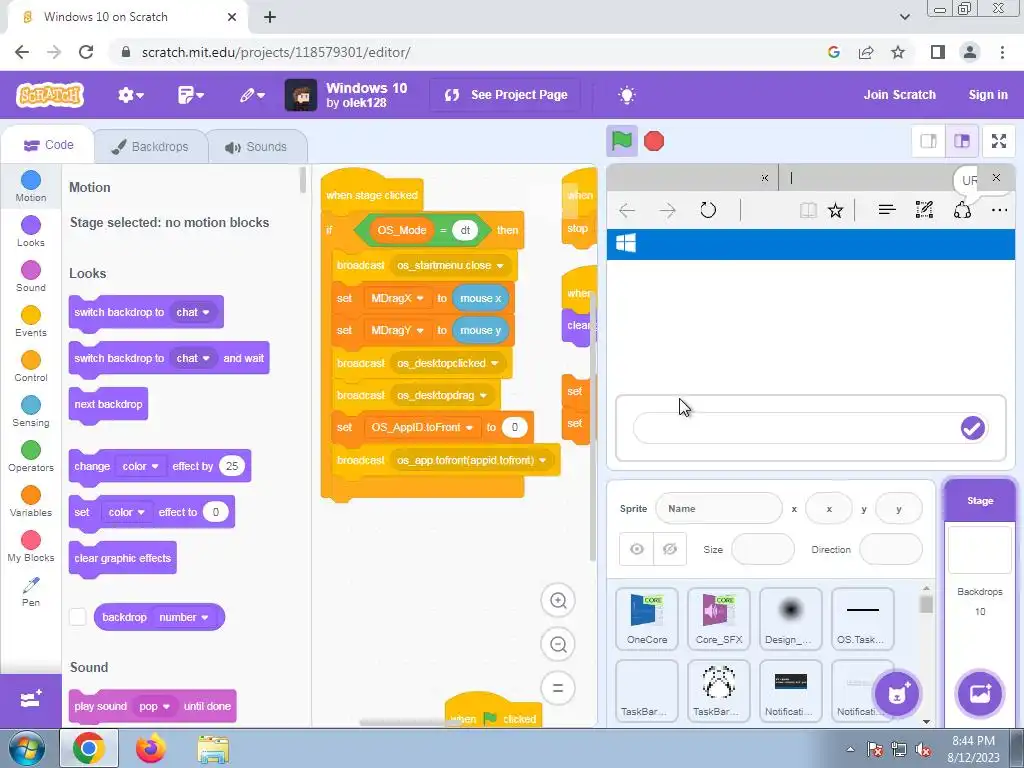Open the Scratch logo home link
This screenshot has height=768, width=1024.
[50, 95]
